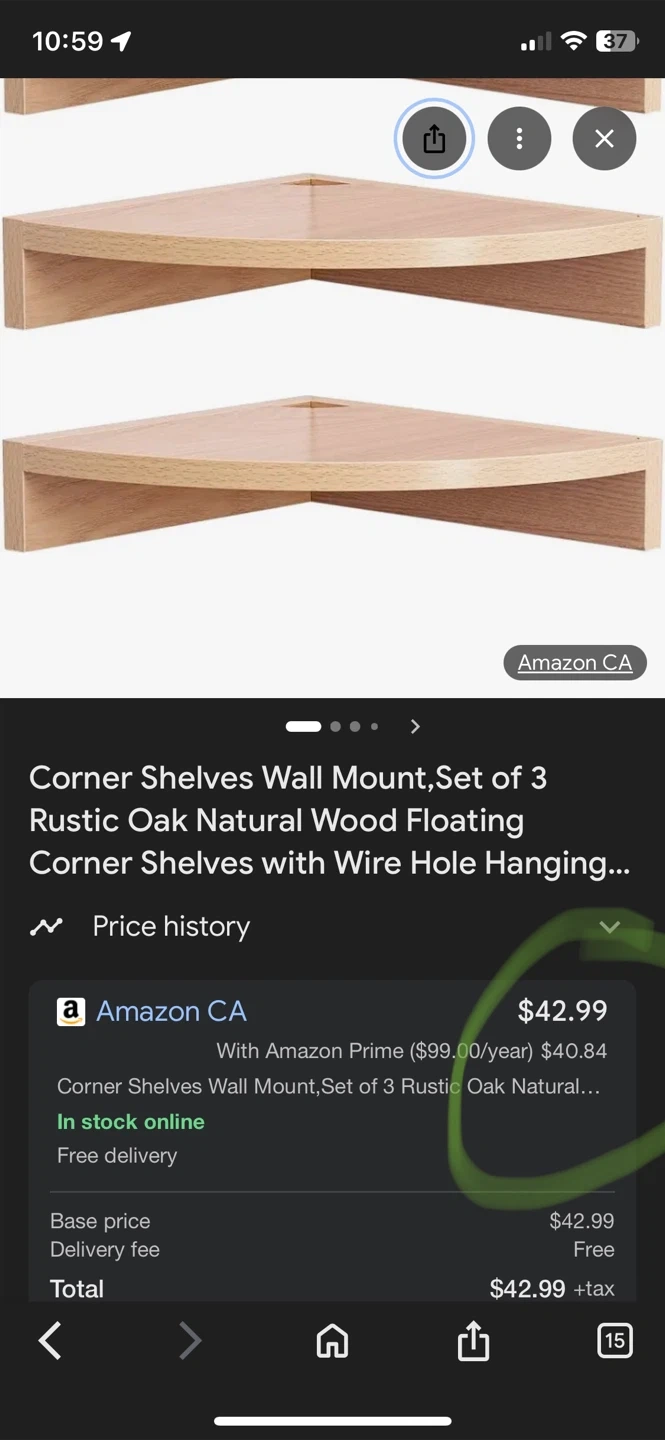Image resolution: width=665 pixels, height=1440 pixels.
Task: Go back with the browser back arrow
Action: tap(50, 1341)
